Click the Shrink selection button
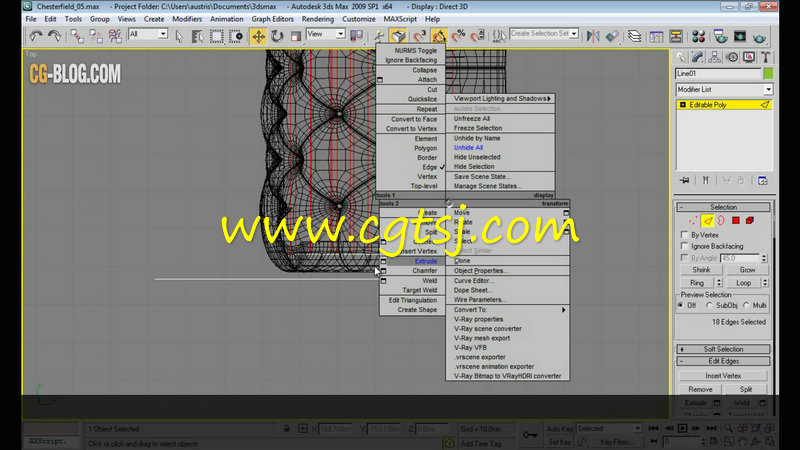This screenshot has height=450, width=800. pos(701,270)
